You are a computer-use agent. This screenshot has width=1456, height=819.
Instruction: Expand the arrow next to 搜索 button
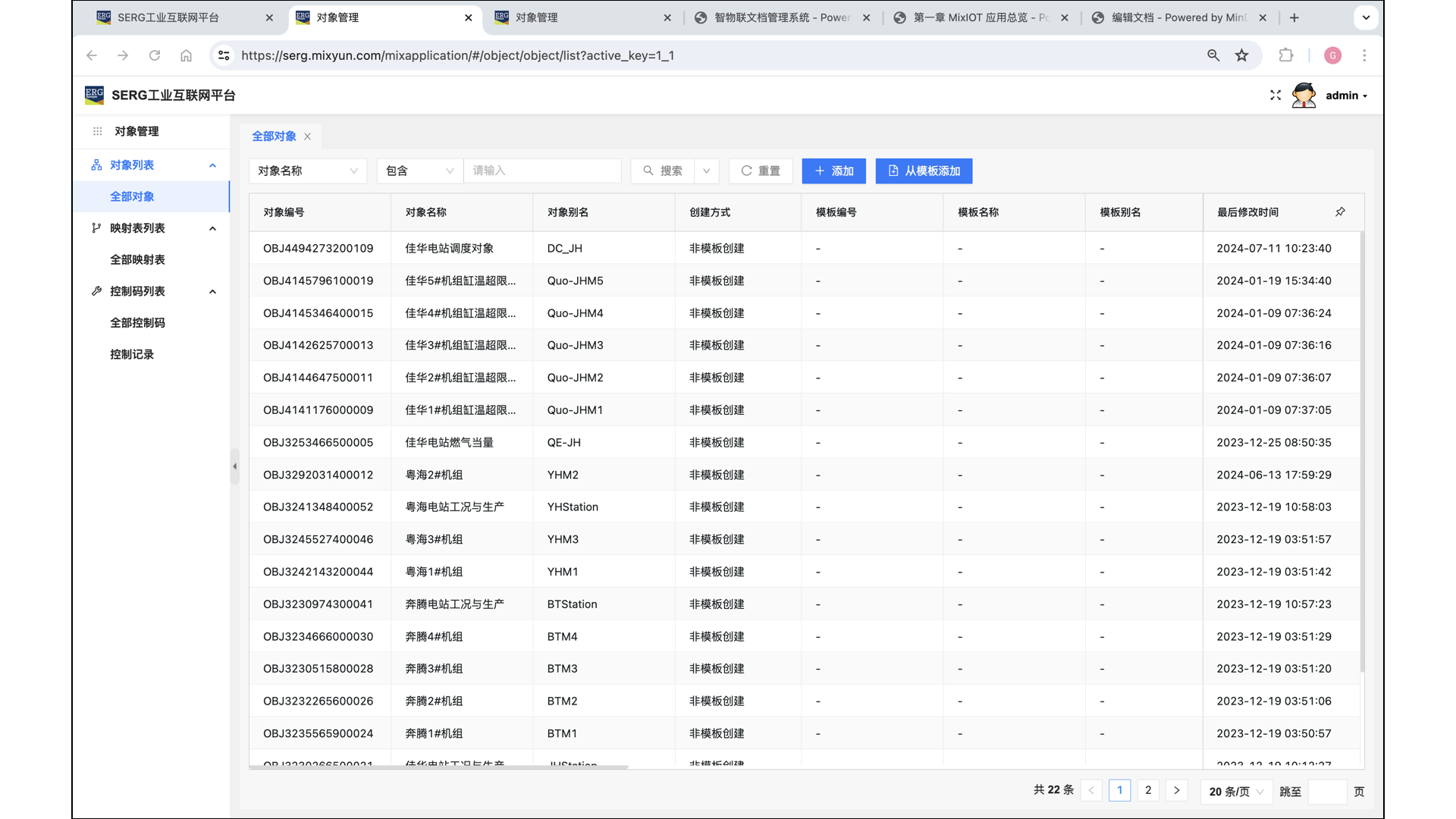(706, 171)
